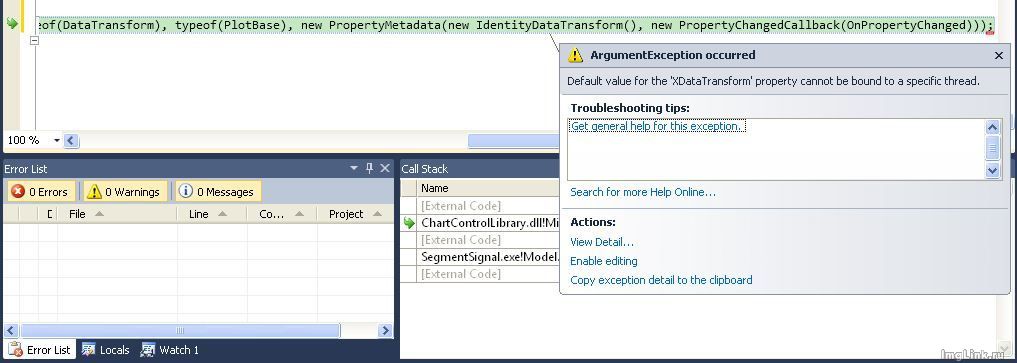Copy exception detail to the clipboard
This screenshot has height=363, width=1017.
pos(661,280)
